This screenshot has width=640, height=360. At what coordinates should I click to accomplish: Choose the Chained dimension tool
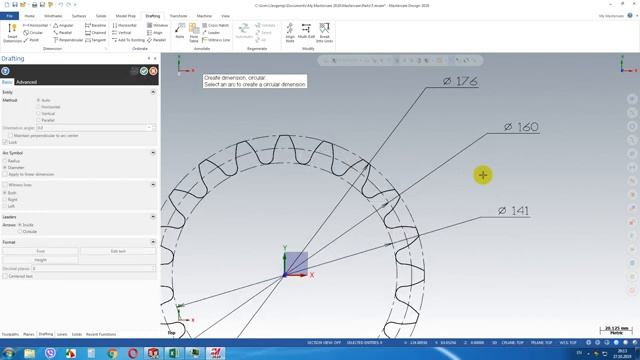click(96, 33)
